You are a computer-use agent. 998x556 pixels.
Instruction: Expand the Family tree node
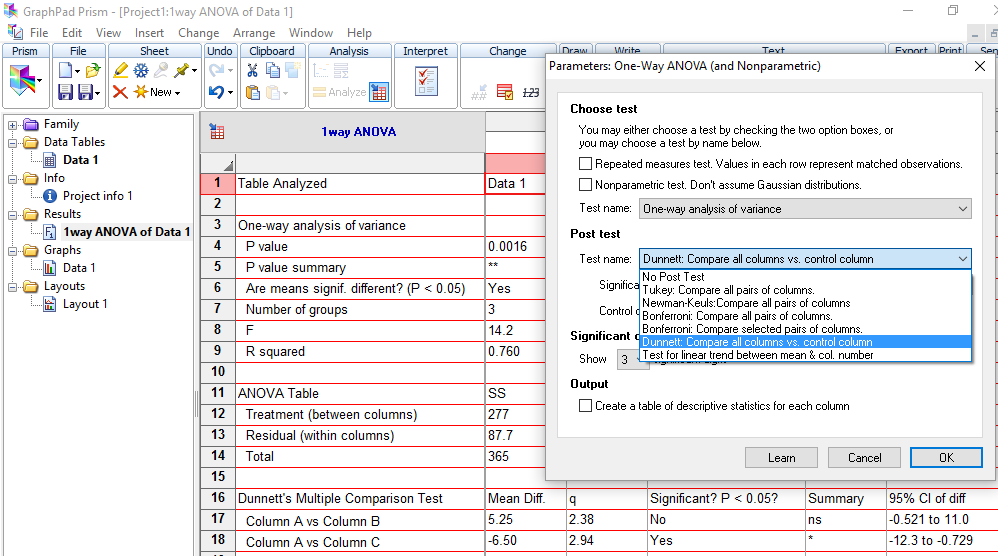[x=12, y=125]
